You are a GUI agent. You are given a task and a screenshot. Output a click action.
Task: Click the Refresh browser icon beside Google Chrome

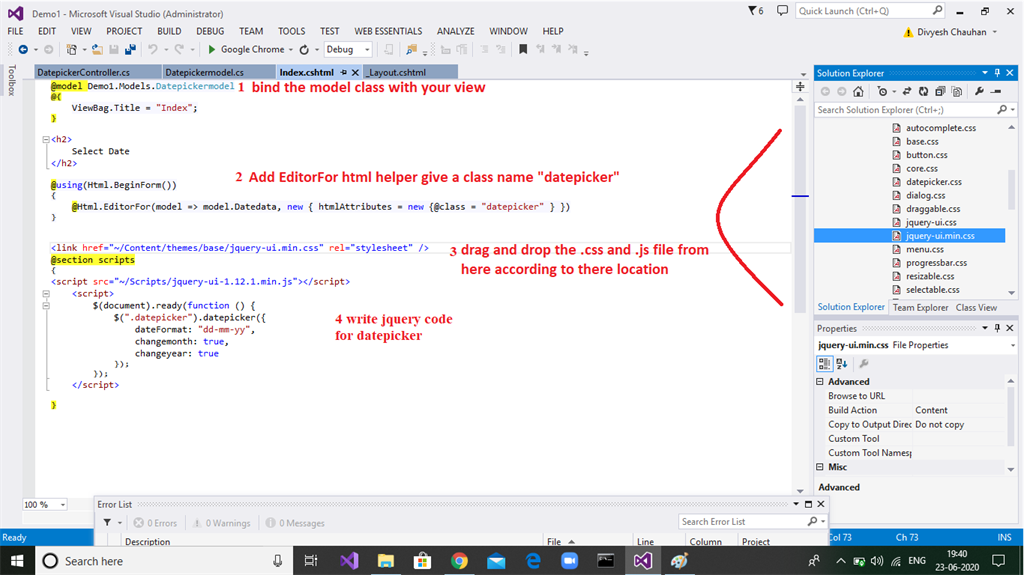304,50
